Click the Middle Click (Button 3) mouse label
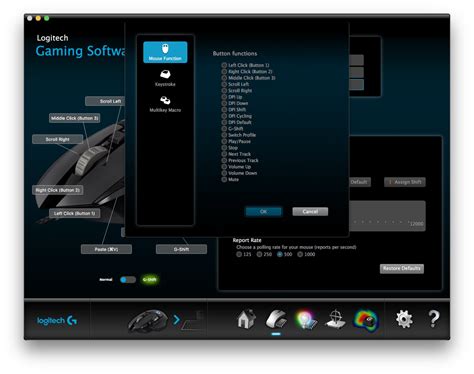The image size is (474, 374). 75,118
